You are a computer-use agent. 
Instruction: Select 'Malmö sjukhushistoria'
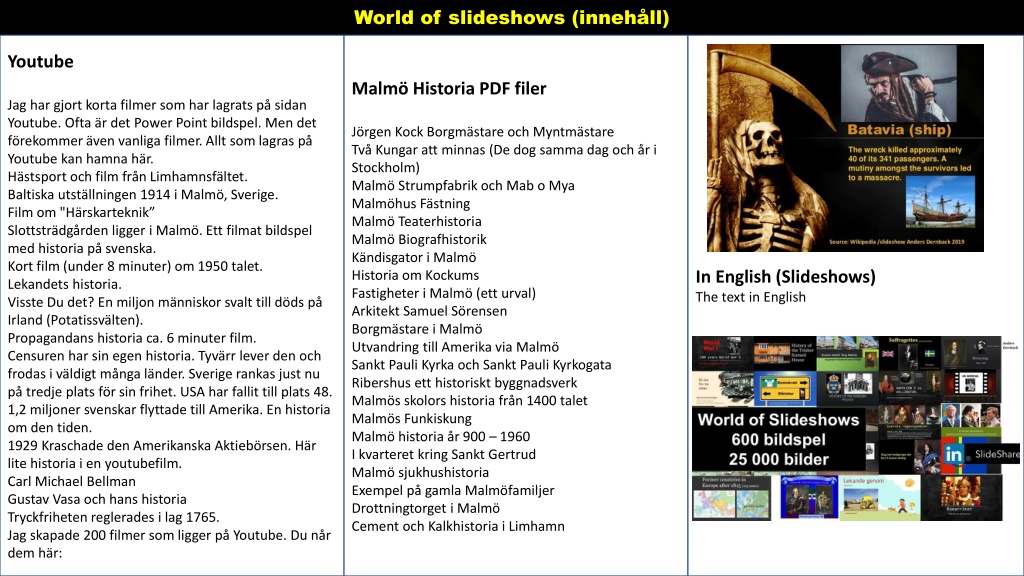point(420,472)
